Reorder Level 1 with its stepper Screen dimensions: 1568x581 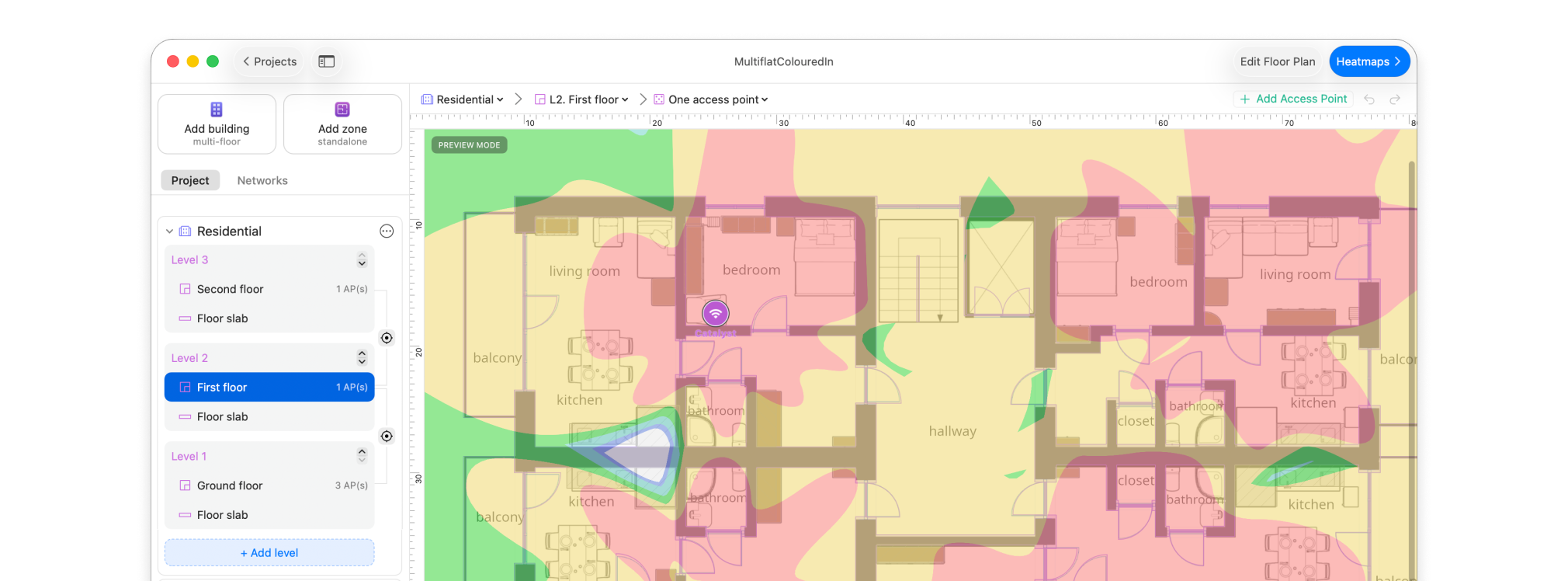tap(362, 455)
